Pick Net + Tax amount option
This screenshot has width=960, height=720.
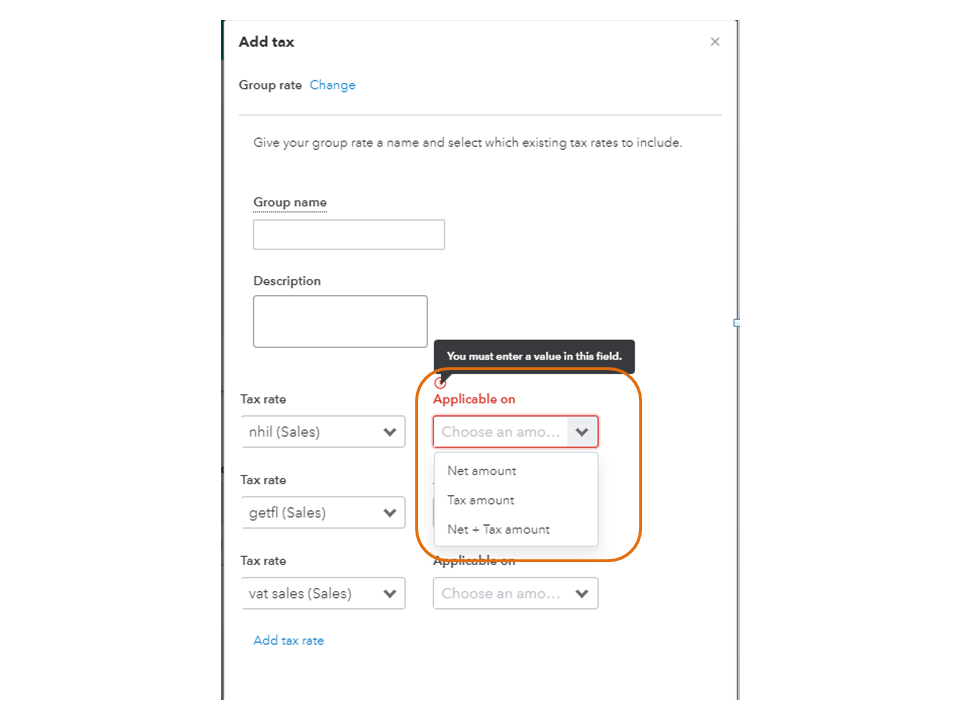[x=498, y=529]
